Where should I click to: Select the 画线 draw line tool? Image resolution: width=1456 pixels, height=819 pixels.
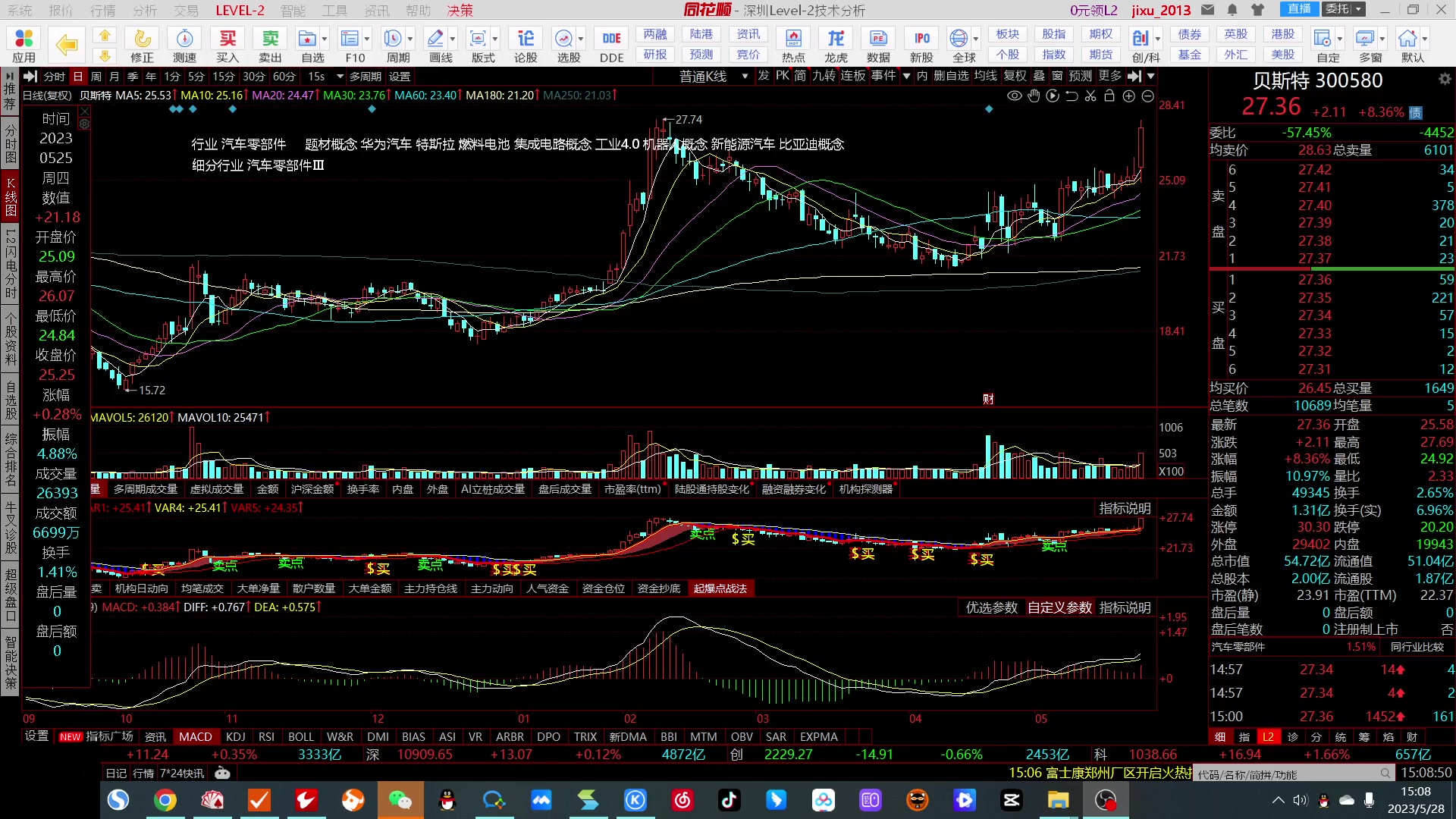(x=436, y=45)
